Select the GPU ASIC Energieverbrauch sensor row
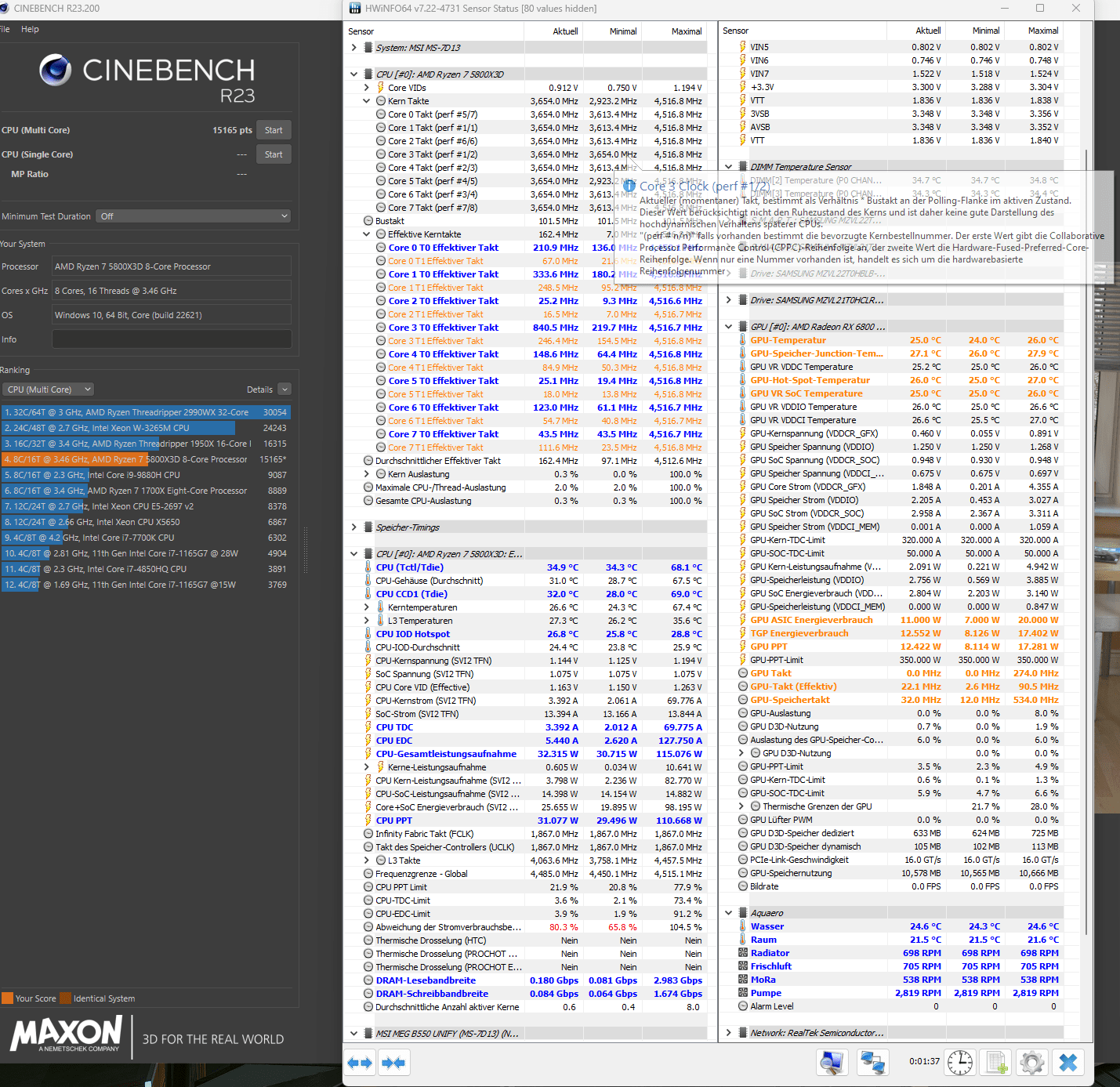The height and width of the screenshot is (1087, 1120). 891,620
